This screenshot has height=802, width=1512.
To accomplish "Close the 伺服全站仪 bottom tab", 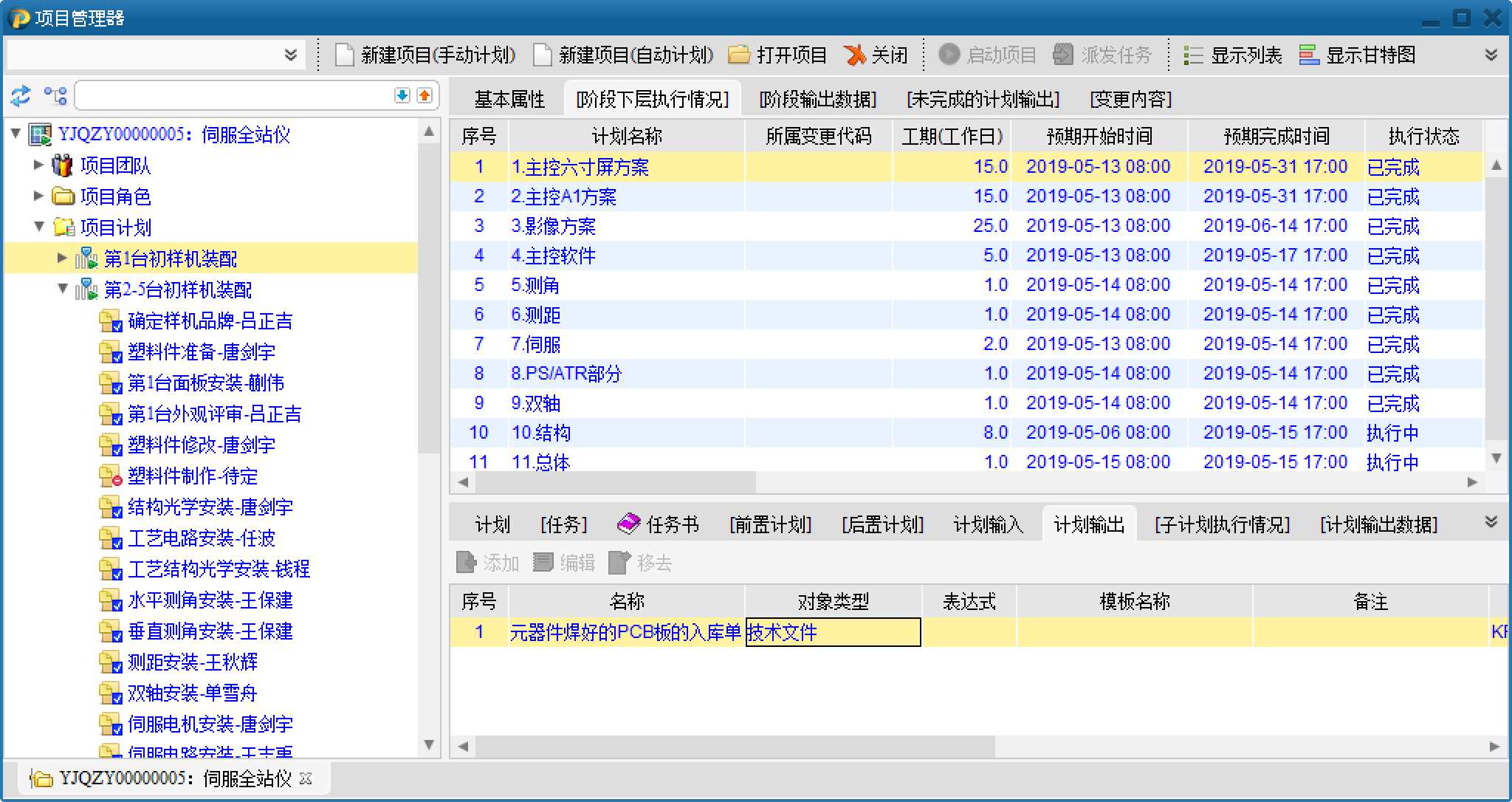I will [x=306, y=778].
